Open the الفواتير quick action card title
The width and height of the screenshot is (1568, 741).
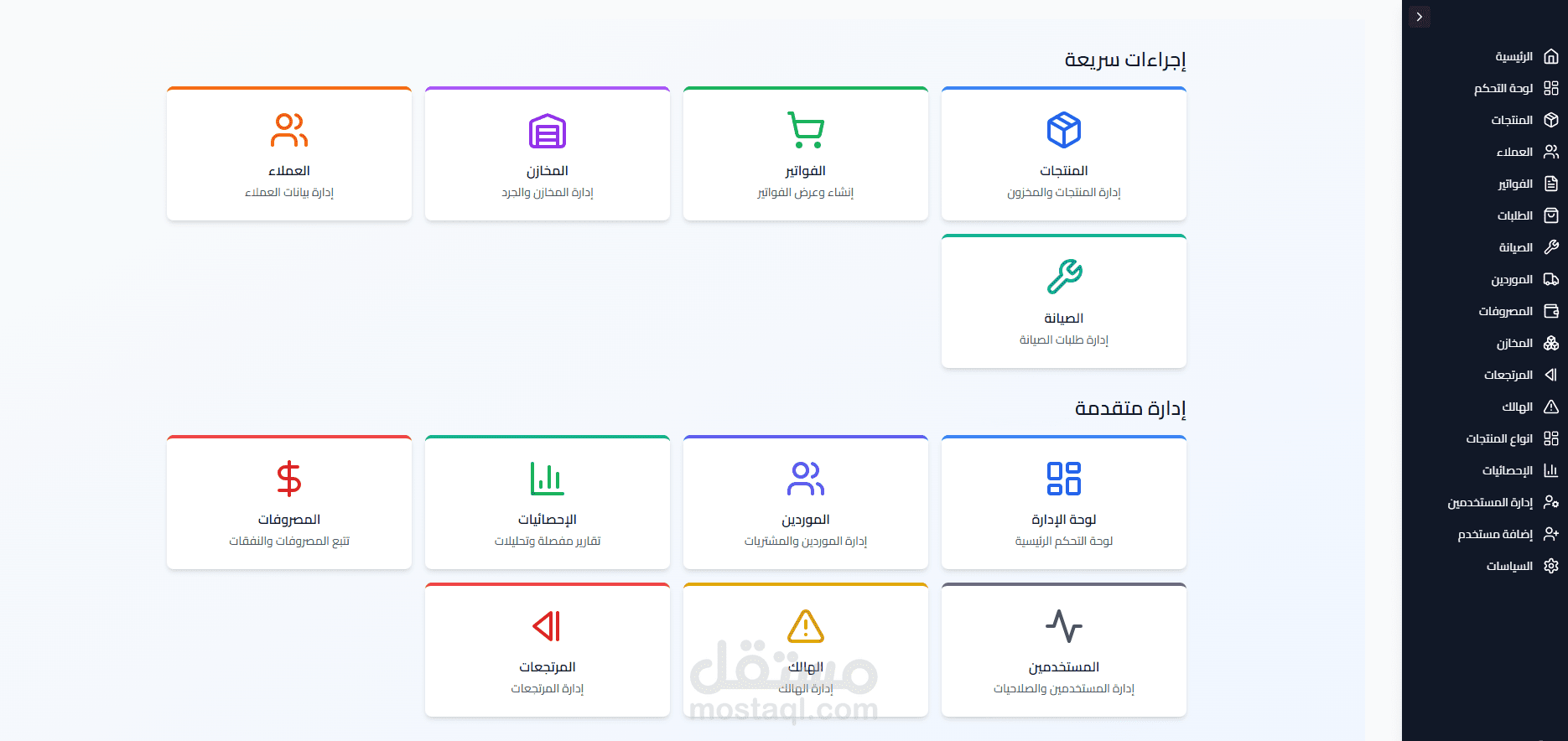[806, 171]
